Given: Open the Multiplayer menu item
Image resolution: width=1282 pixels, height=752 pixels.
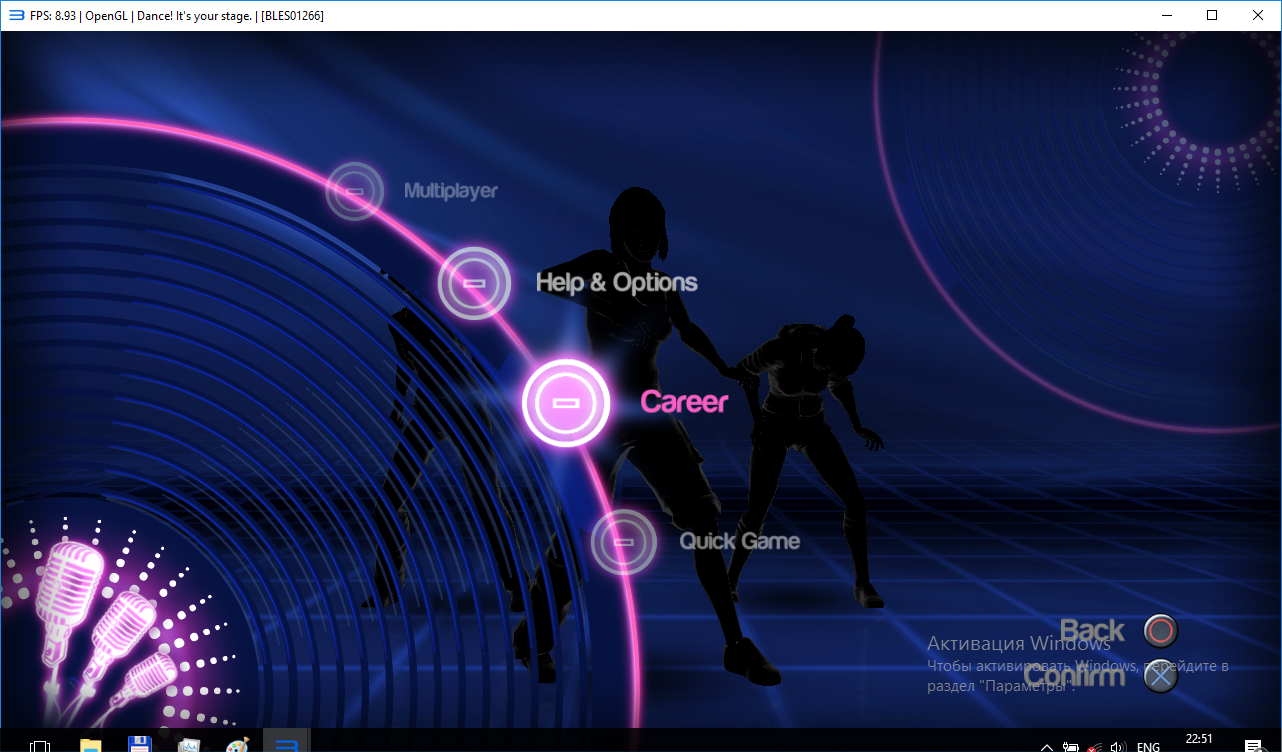Looking at the screenshot, I should (x=450, y=191).
